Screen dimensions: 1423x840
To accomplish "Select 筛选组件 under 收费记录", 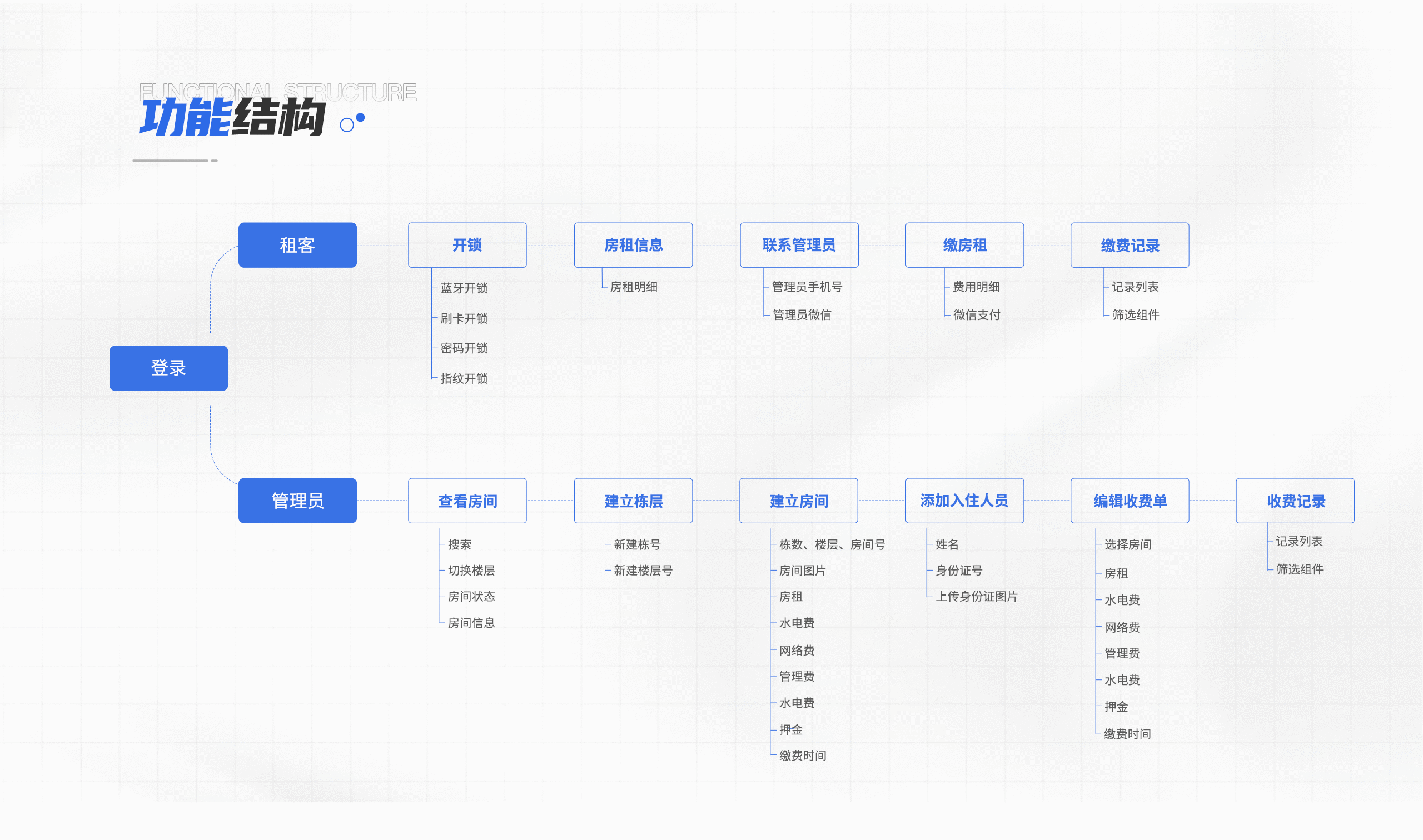I will 1300,569.
